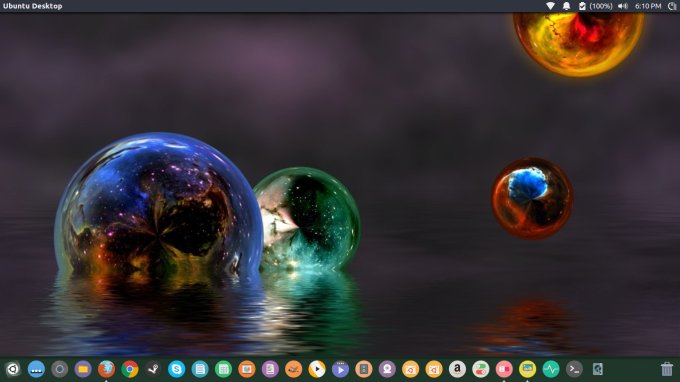The height and width of the screenshot is (382, 680).
Task: Launch the purple play button video app
Action: [x=340, y=369]
